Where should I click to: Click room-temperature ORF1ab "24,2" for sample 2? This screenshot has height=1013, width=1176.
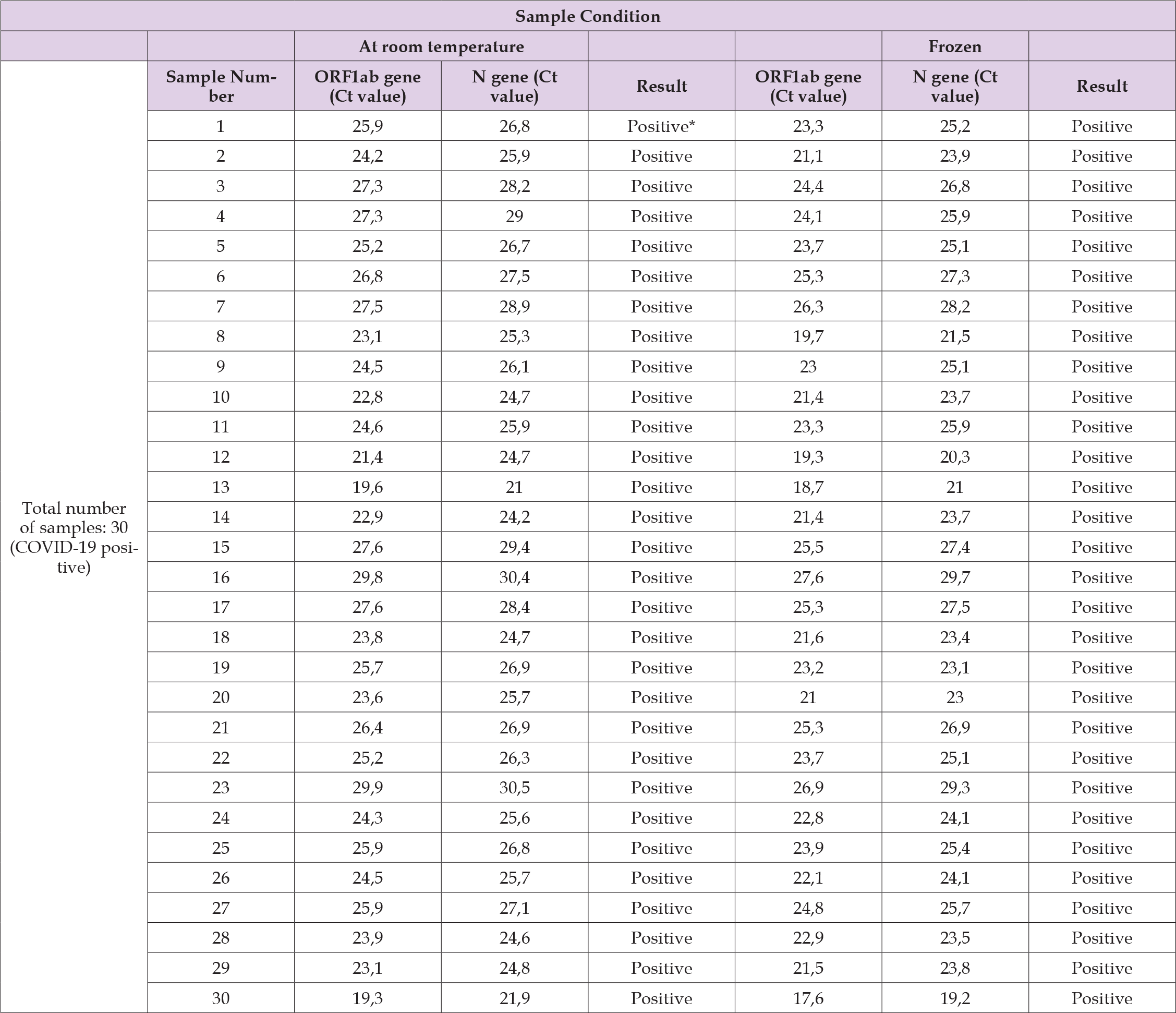(368, 156)
